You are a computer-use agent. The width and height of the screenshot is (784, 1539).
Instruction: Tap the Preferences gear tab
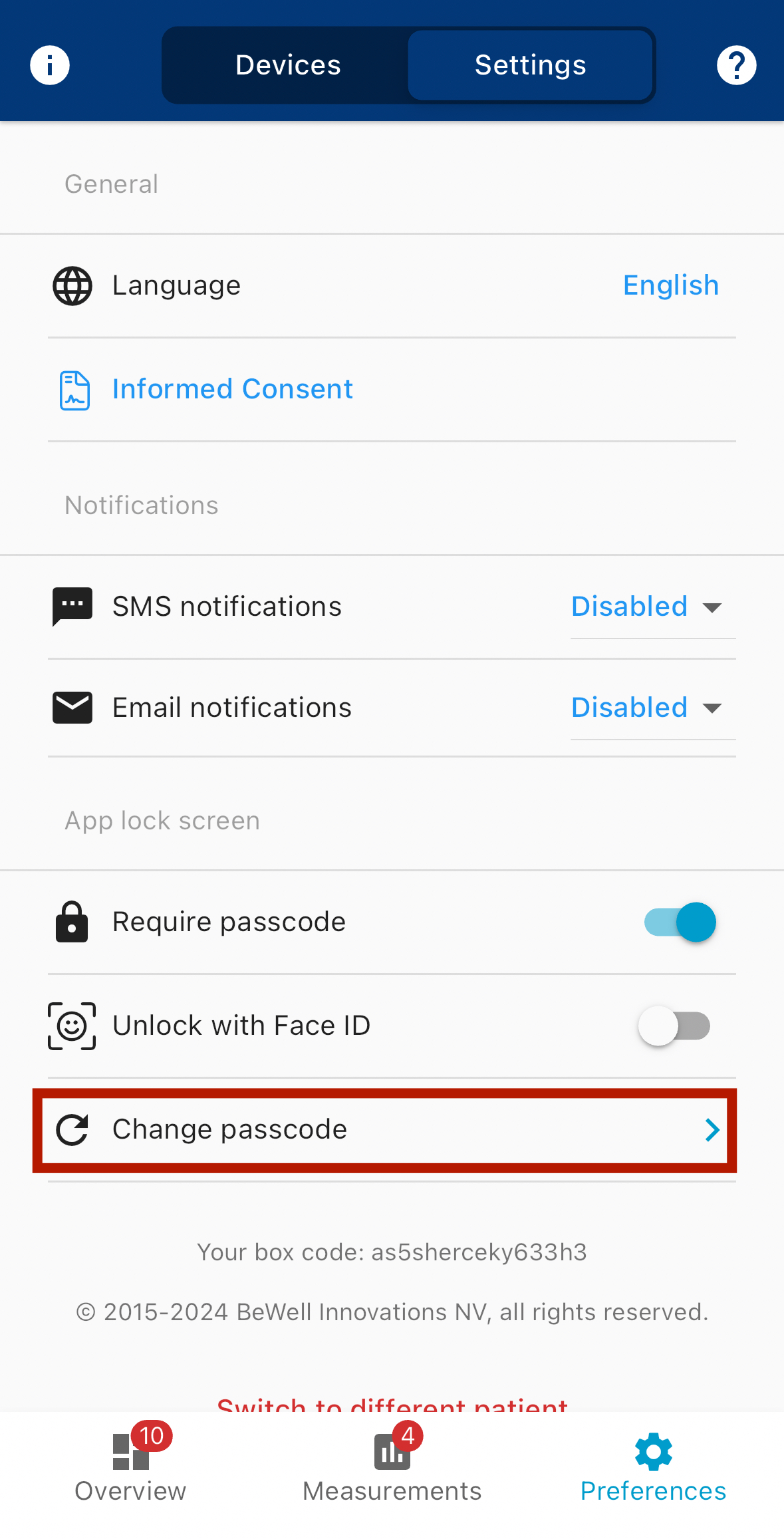[653, 1467]
